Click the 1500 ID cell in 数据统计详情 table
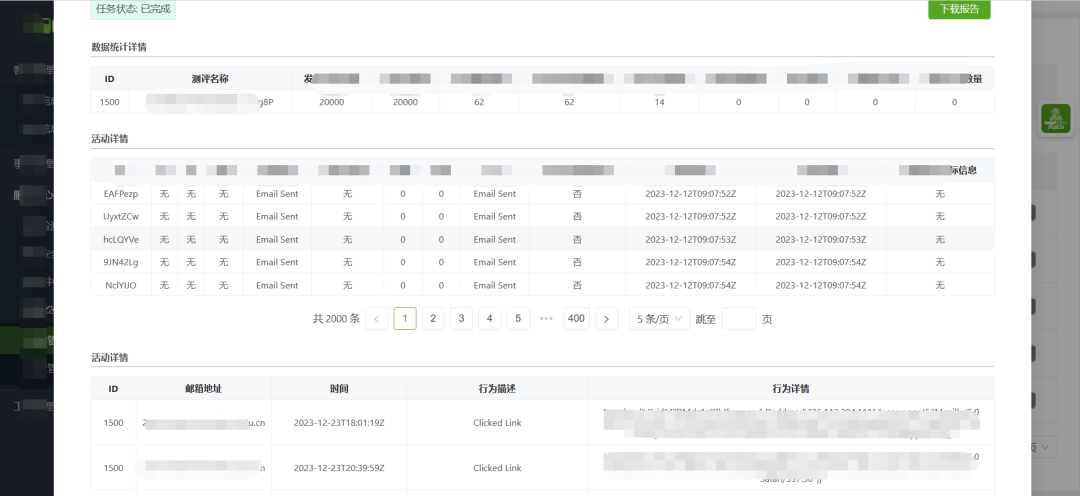1080x496 pixels. click(110, 102)
